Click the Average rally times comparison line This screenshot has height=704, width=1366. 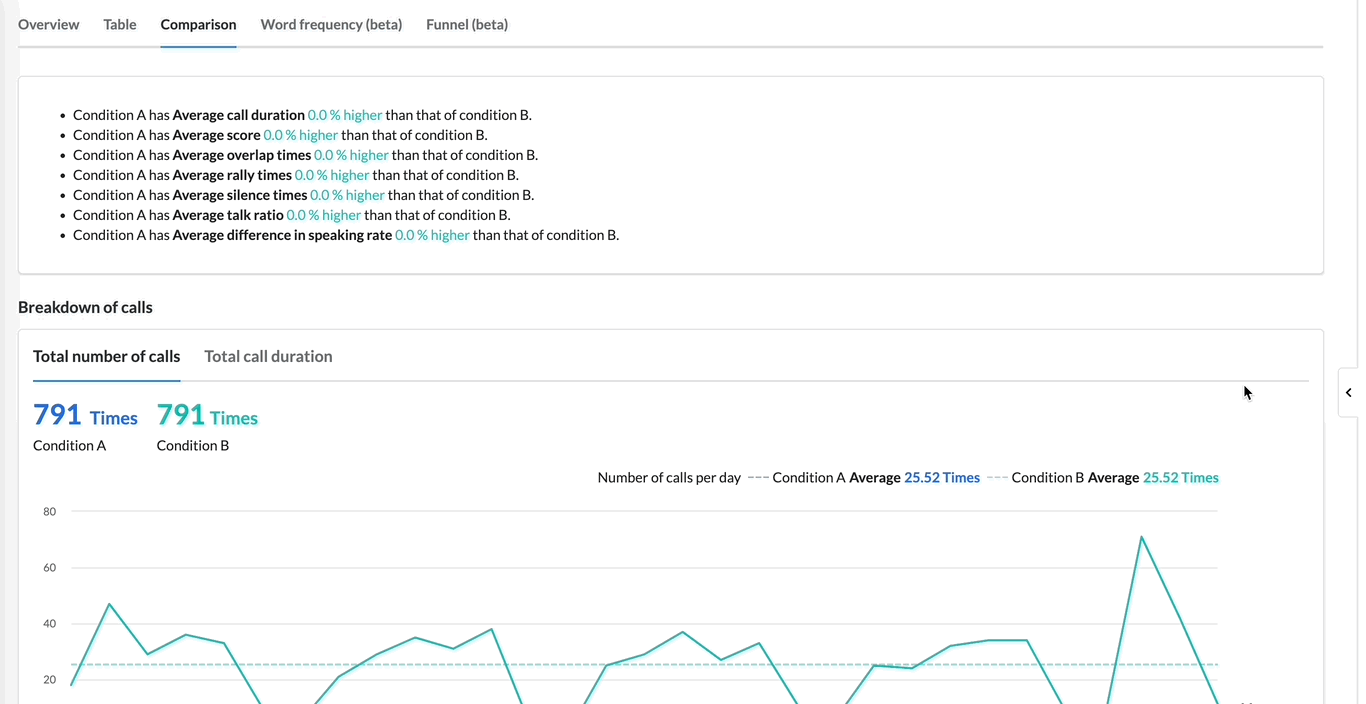296,175
